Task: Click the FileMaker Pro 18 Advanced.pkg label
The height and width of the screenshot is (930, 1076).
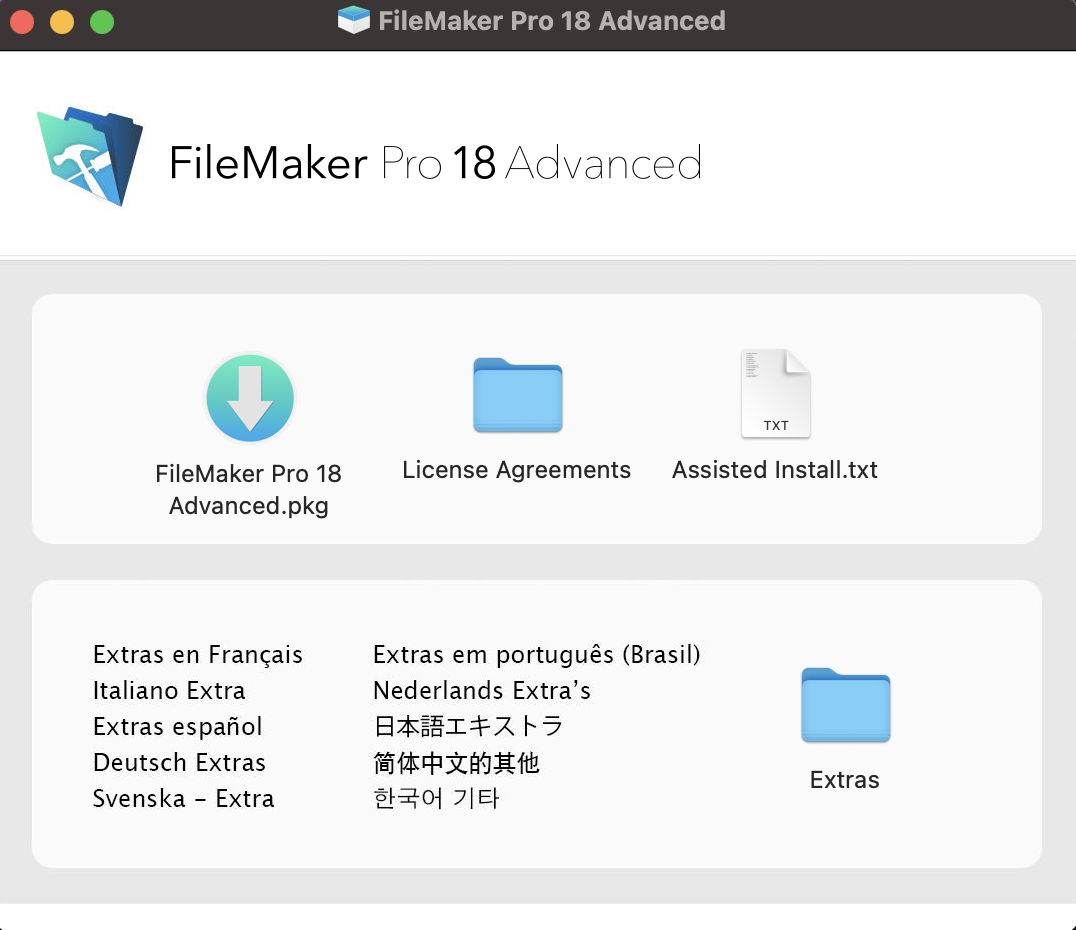Action: pyautogui.click(x=248, y=489)
